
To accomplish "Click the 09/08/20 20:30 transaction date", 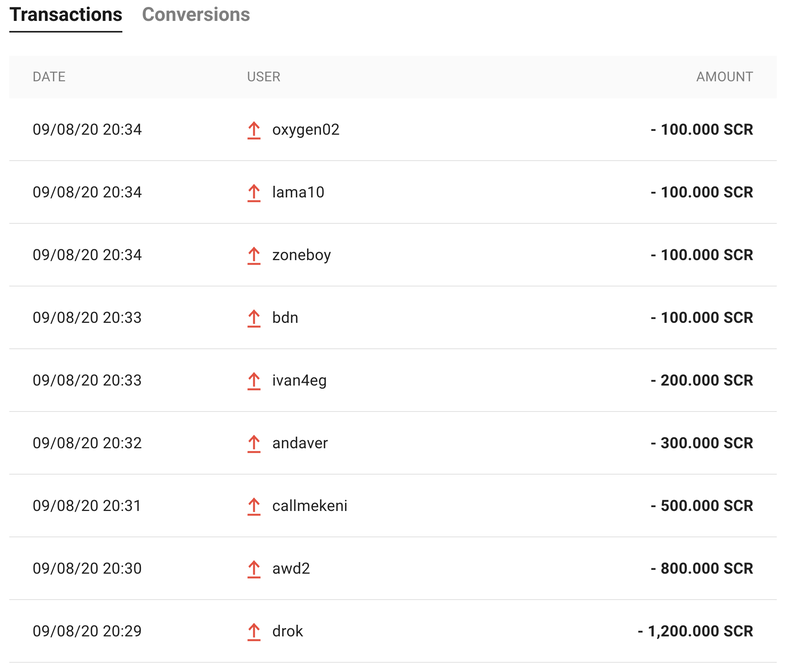I will 87,568.
